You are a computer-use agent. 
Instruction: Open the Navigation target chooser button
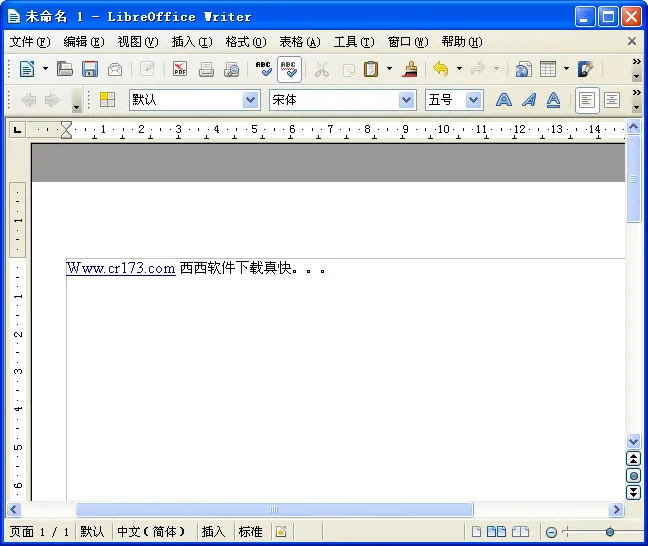633,475
